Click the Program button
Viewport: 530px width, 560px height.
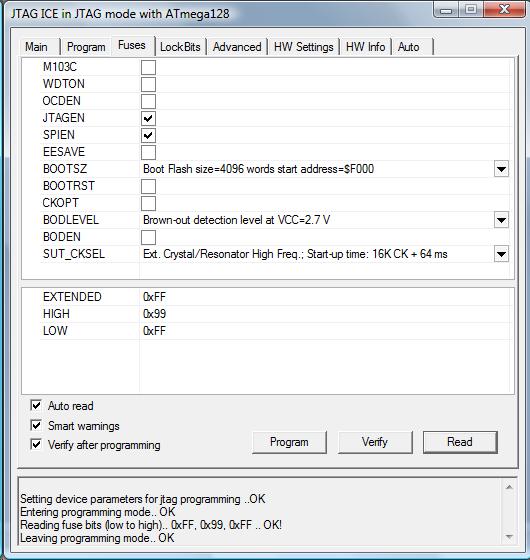point(289,442)
